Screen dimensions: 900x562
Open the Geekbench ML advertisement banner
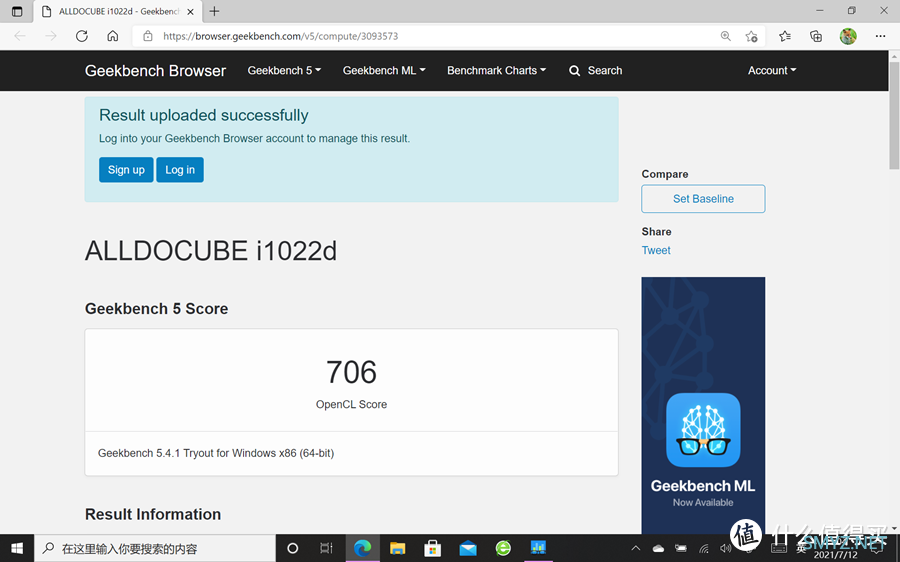[x=703, y=405]
